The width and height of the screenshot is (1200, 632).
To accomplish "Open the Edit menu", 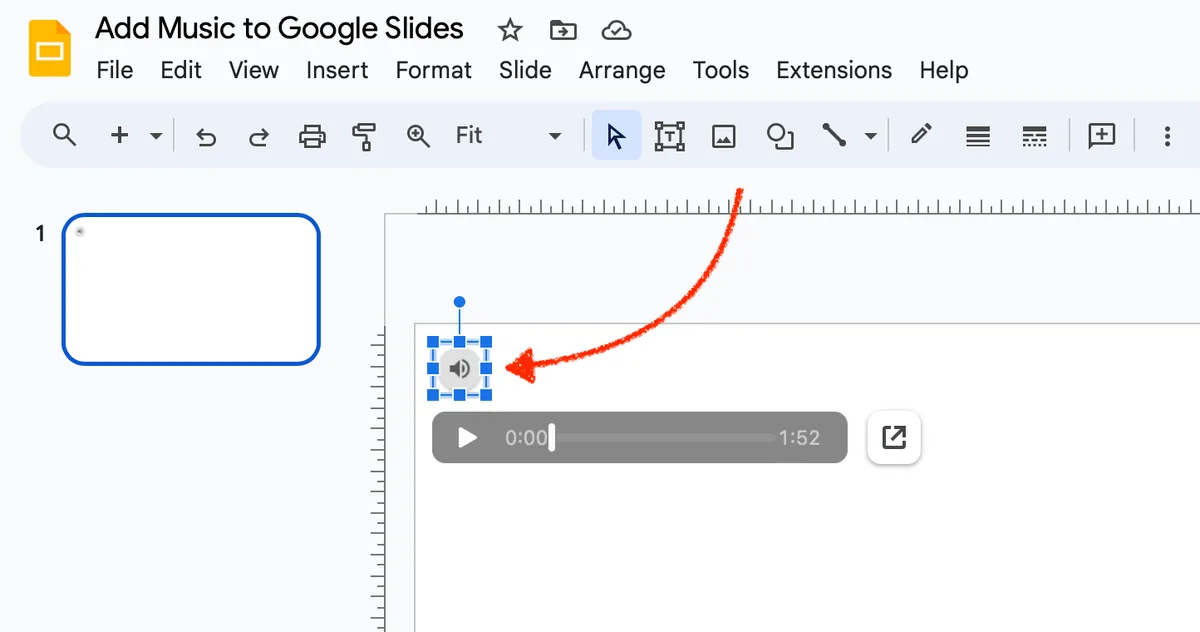I will pyautogui.click(x=181, y=70).
